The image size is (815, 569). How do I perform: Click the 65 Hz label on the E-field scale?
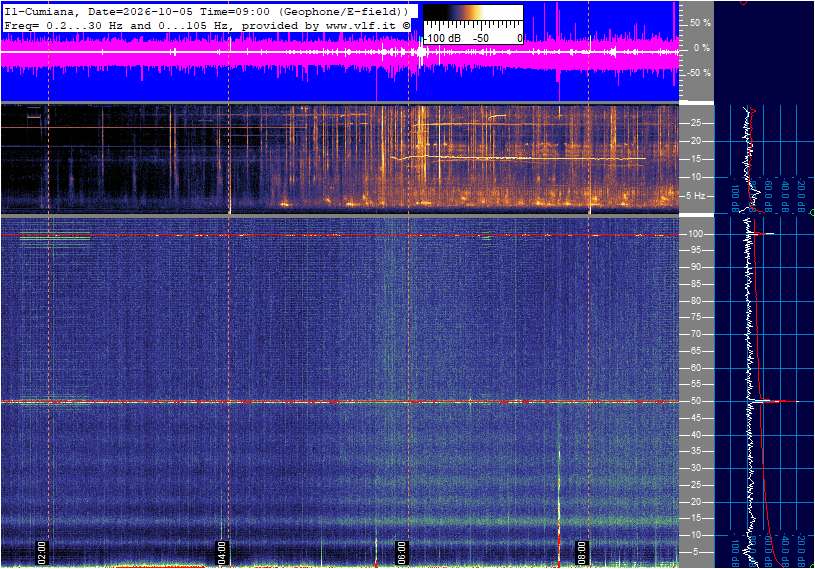pyautogui.click(x=695, y=351)
